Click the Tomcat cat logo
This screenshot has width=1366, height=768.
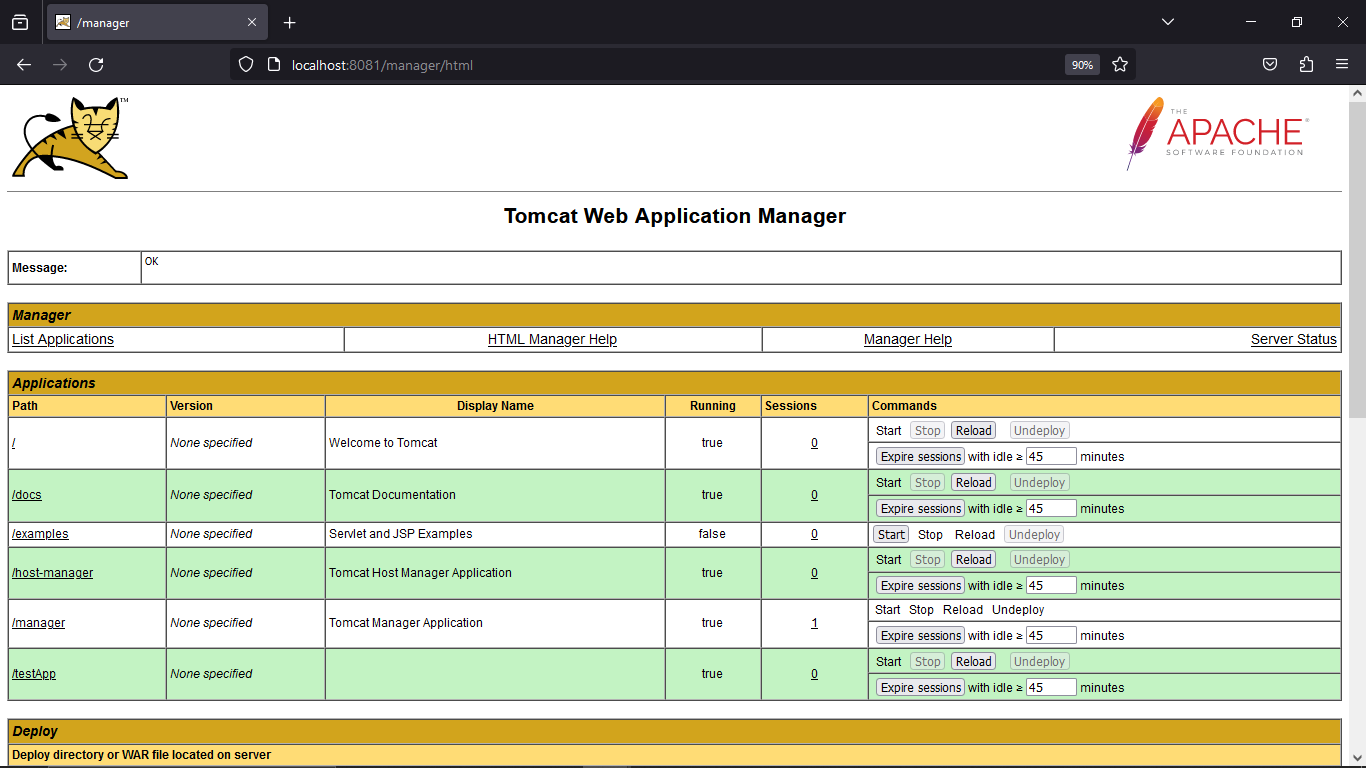70,138
